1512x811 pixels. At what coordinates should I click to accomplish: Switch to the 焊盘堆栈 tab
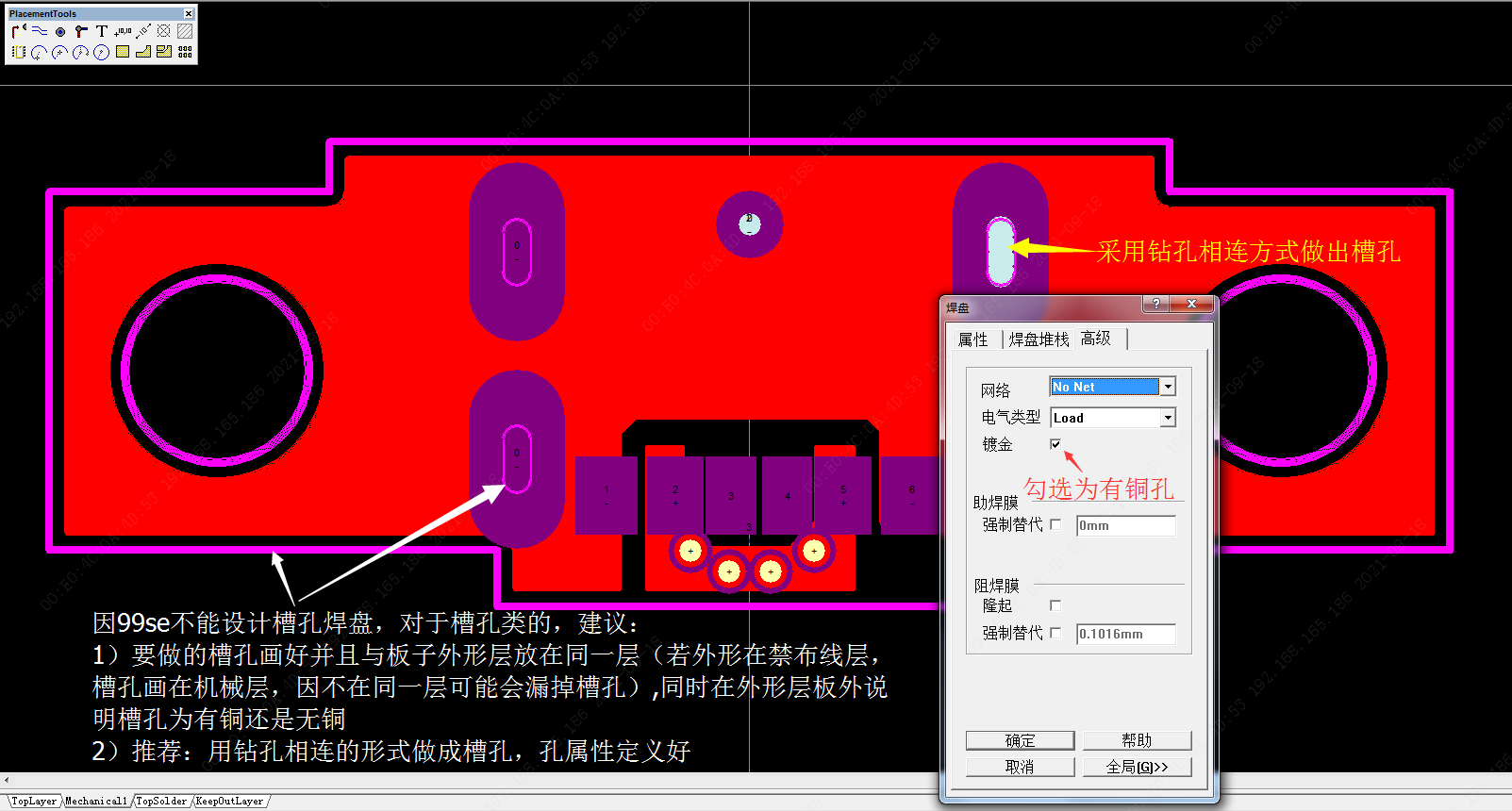(x=1038, y=339)
